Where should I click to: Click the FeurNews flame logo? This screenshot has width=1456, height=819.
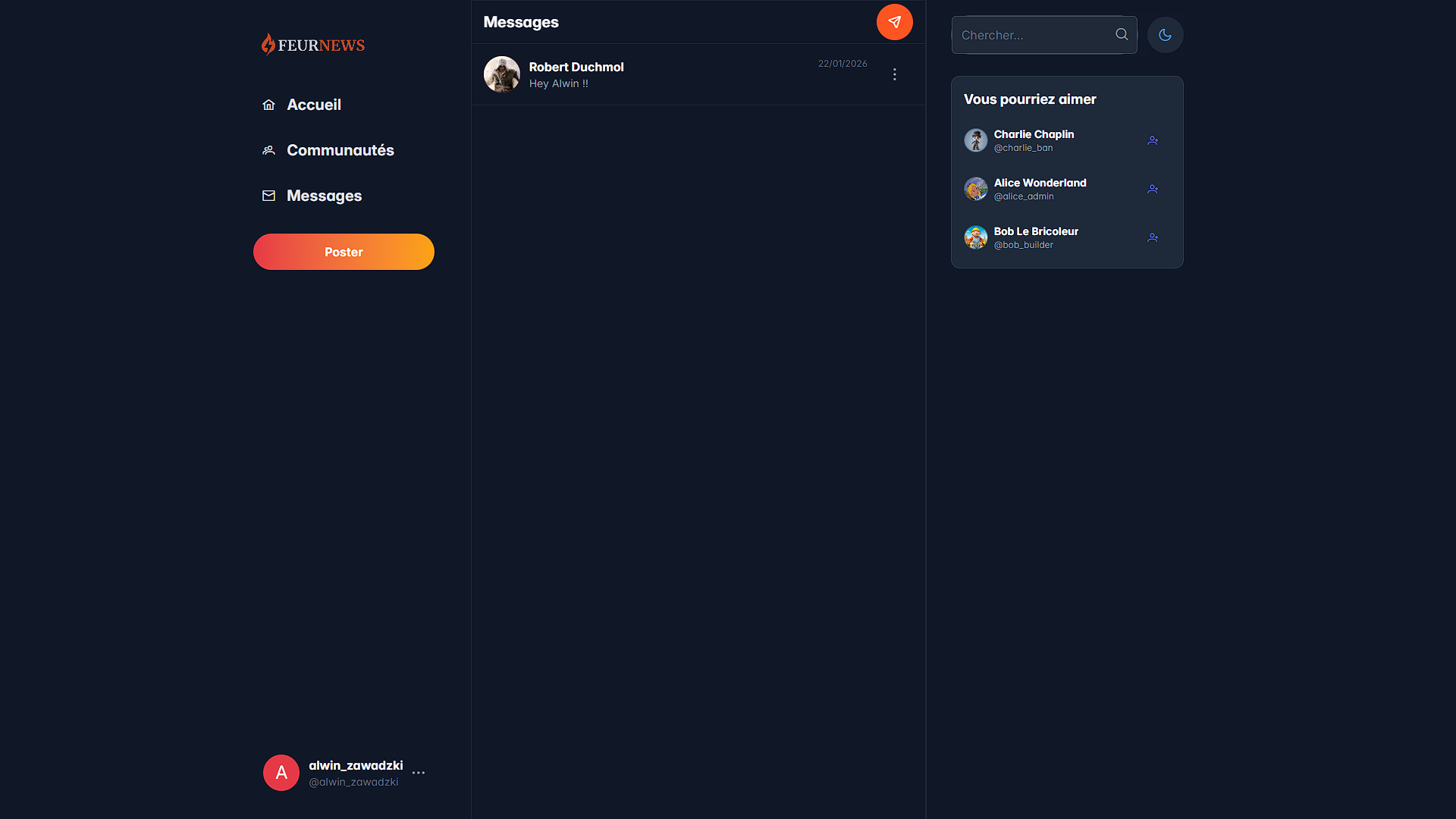(x=269, y=44)
